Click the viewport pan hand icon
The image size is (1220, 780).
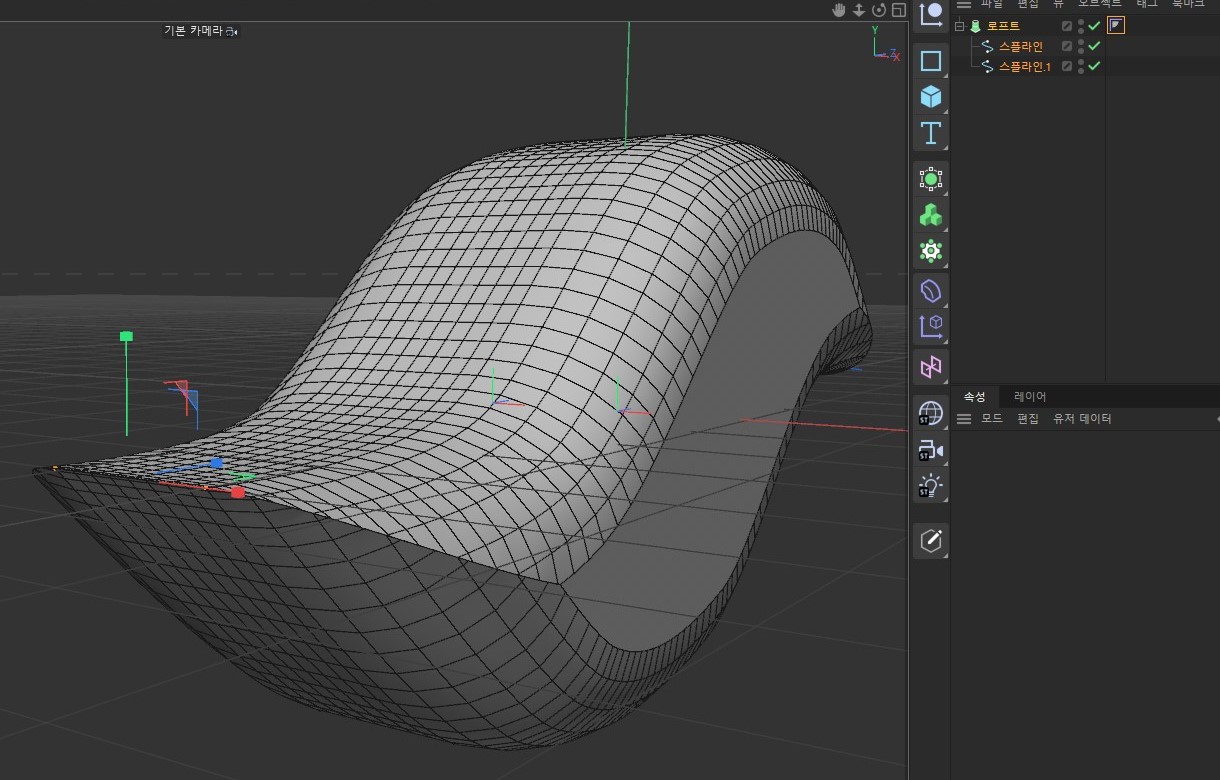[x=840, y=10]
